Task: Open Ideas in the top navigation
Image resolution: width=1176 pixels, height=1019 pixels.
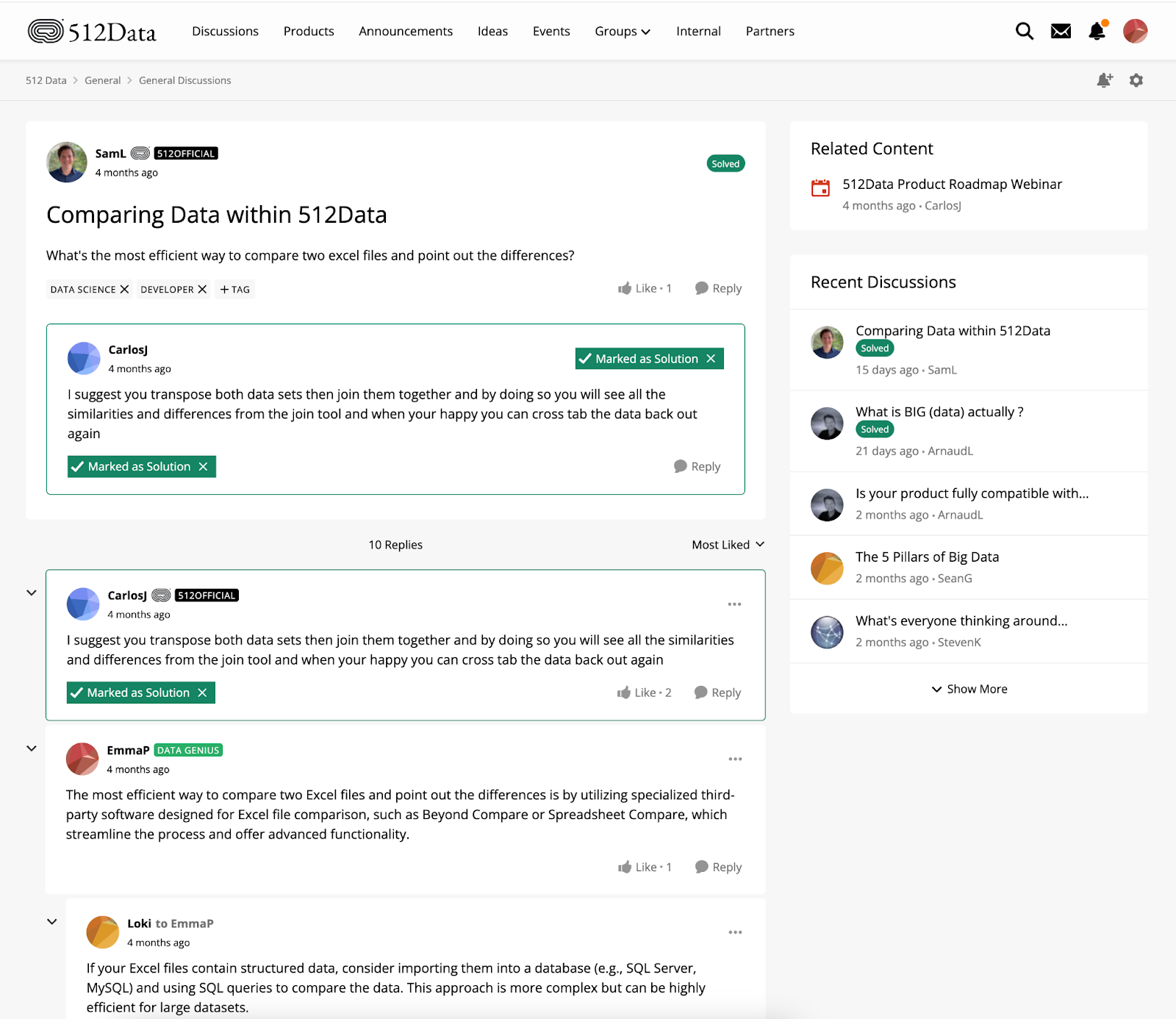Action: pos(492,31)
